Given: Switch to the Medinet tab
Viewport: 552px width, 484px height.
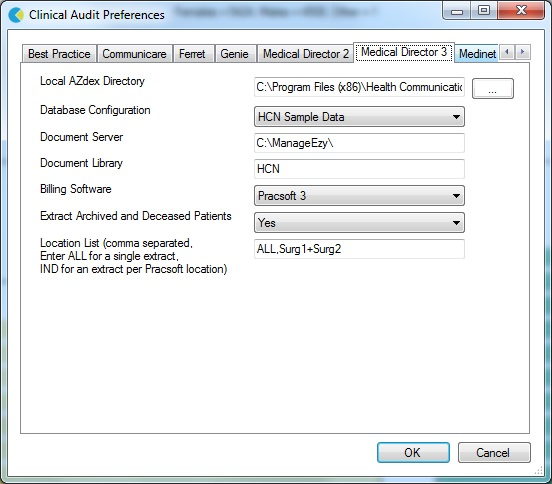Looking at the screenshot, I should [x=477, y=54].
